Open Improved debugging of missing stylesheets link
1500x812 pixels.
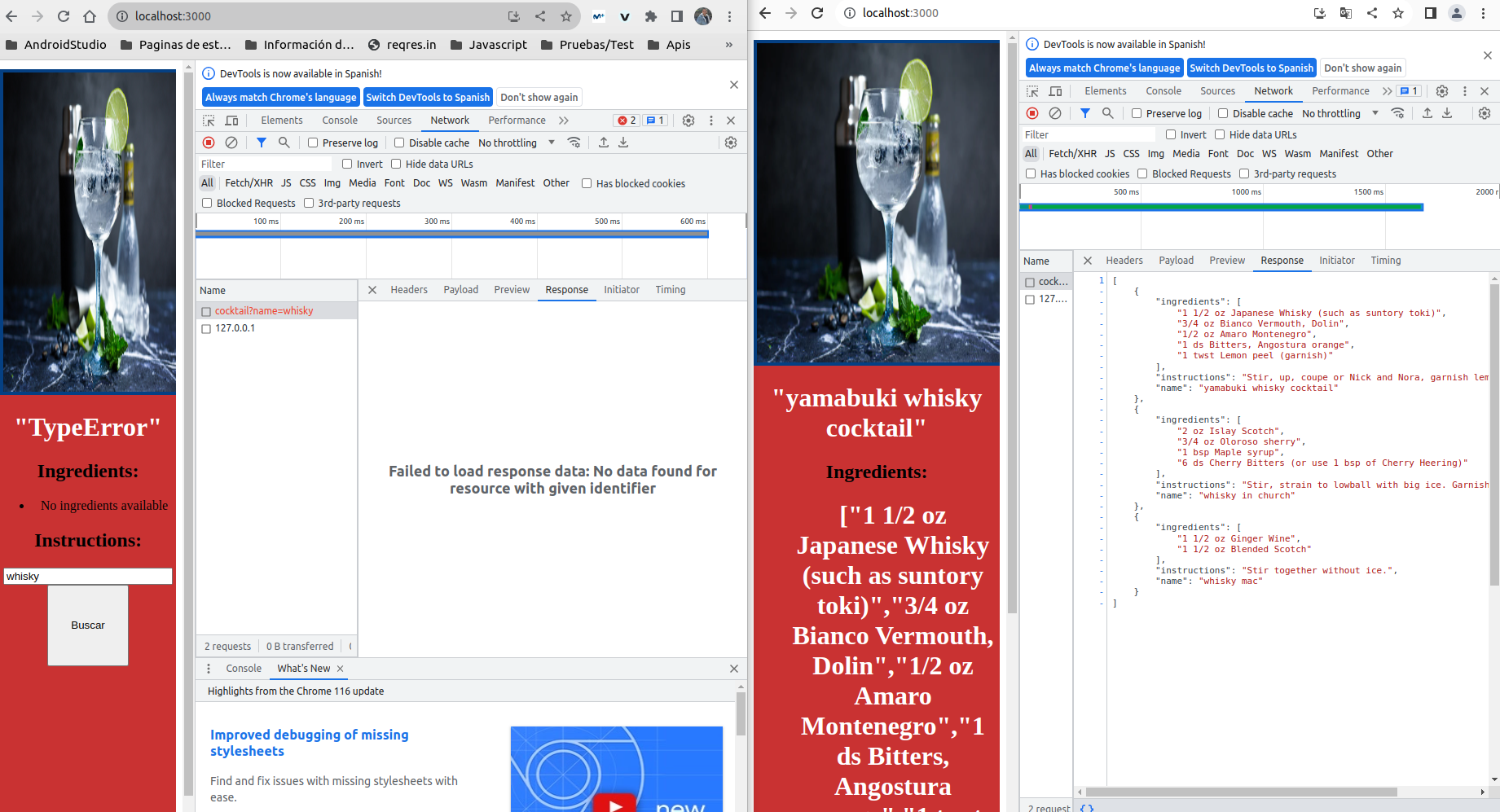(x=310, y=743)
